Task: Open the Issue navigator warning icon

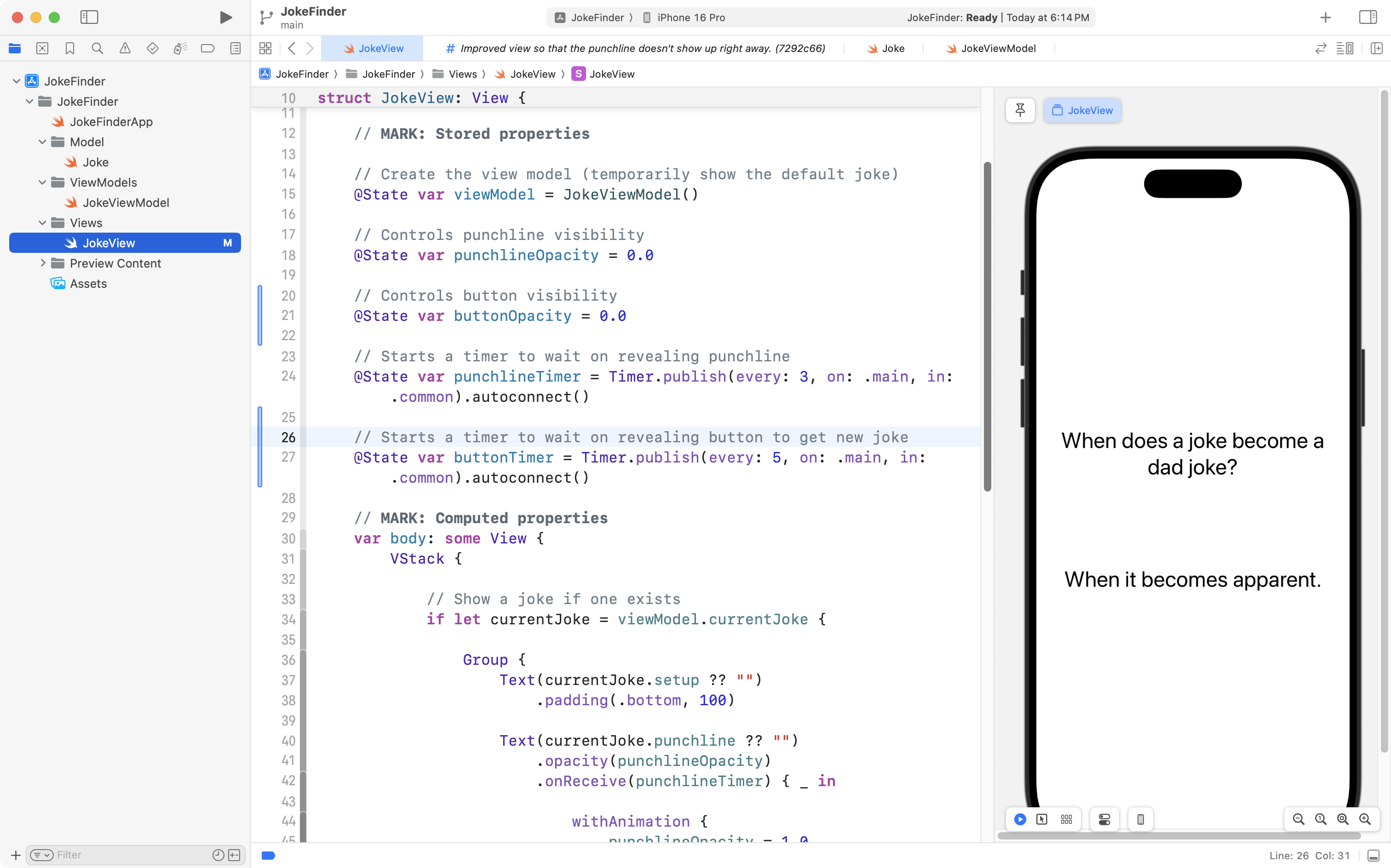Action: 125,48
